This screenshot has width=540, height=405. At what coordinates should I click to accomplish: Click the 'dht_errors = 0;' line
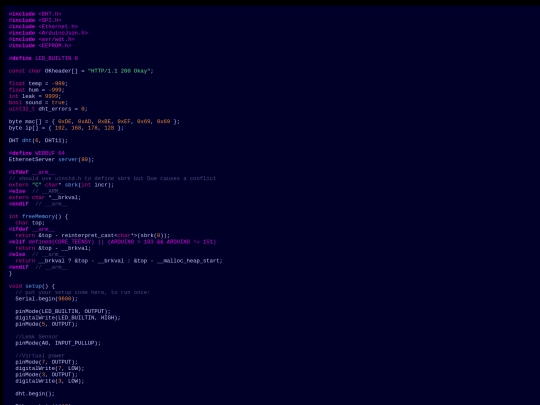pos(48,109)
